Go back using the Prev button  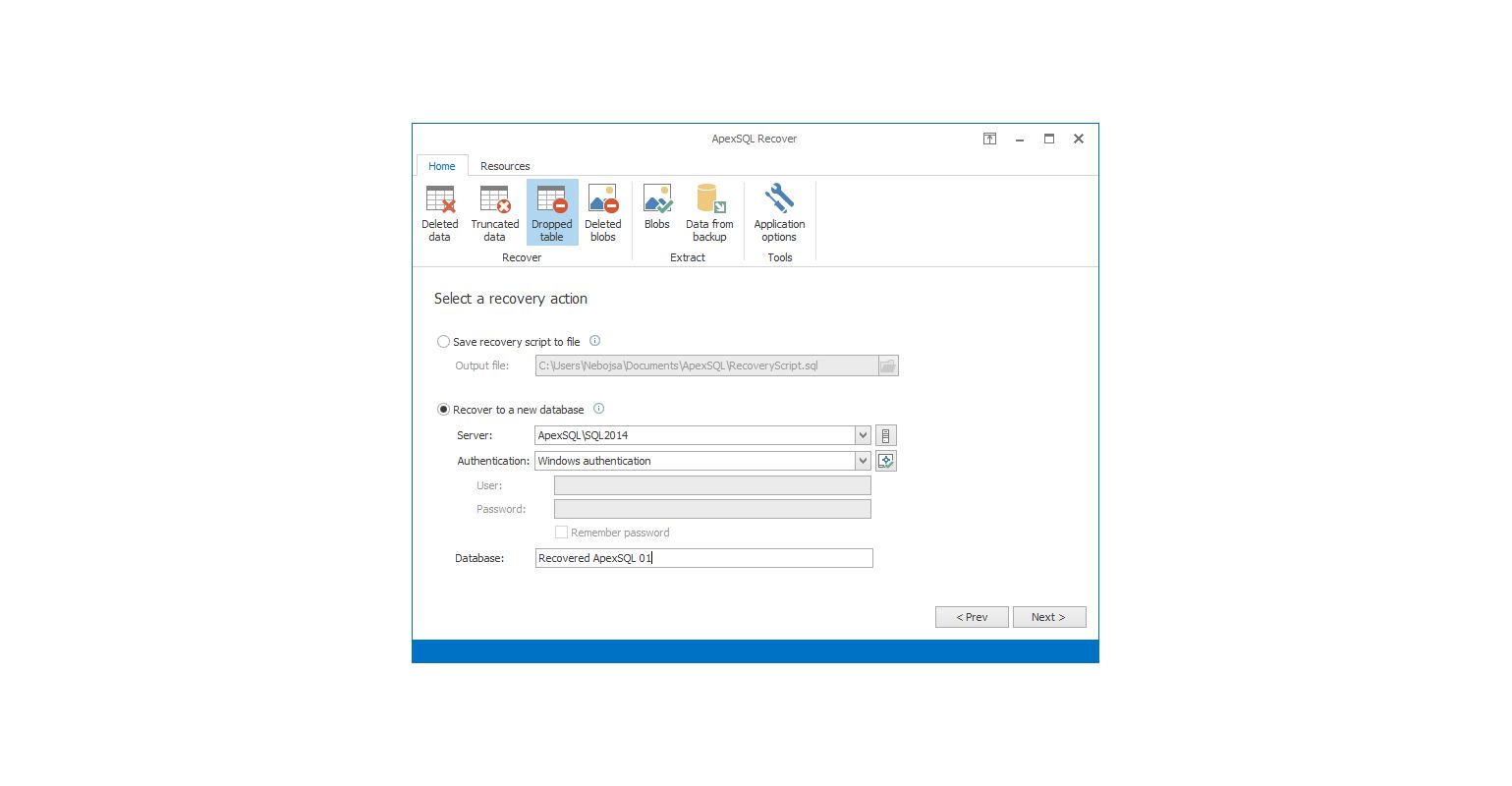[x=971, y=616]
